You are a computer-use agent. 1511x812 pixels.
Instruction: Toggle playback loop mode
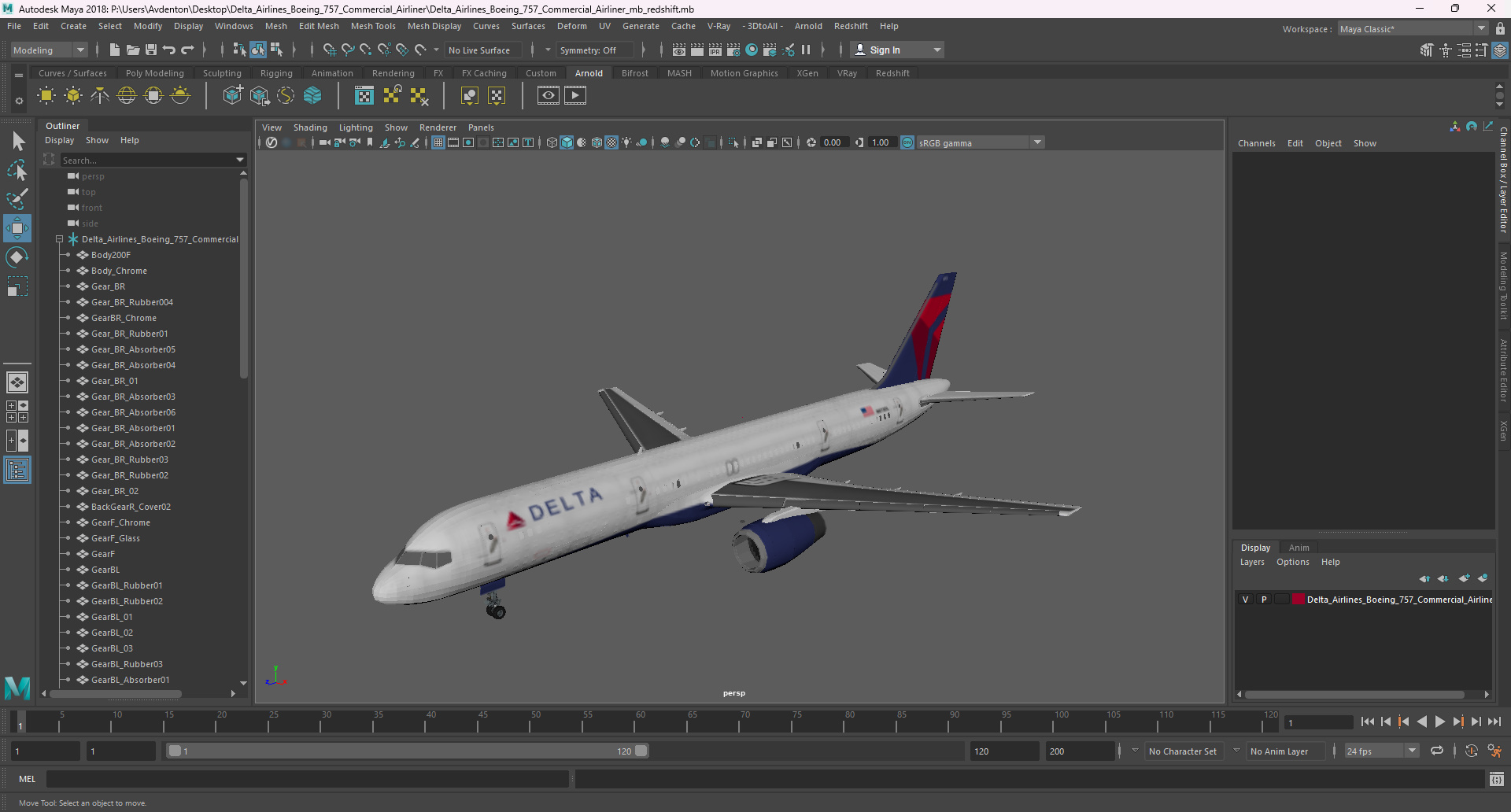pos(1437,751)
